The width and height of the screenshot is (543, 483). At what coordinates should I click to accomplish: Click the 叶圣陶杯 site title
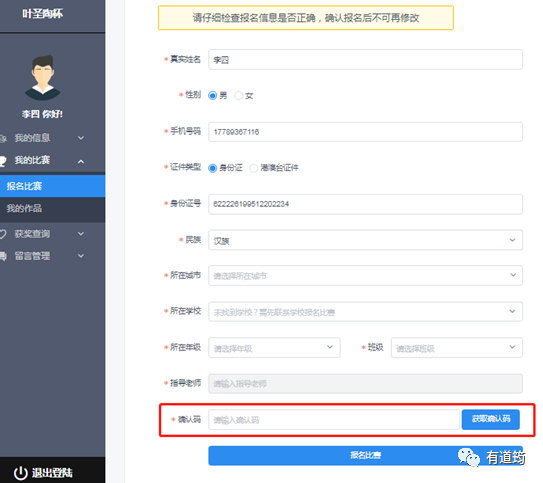43,14
